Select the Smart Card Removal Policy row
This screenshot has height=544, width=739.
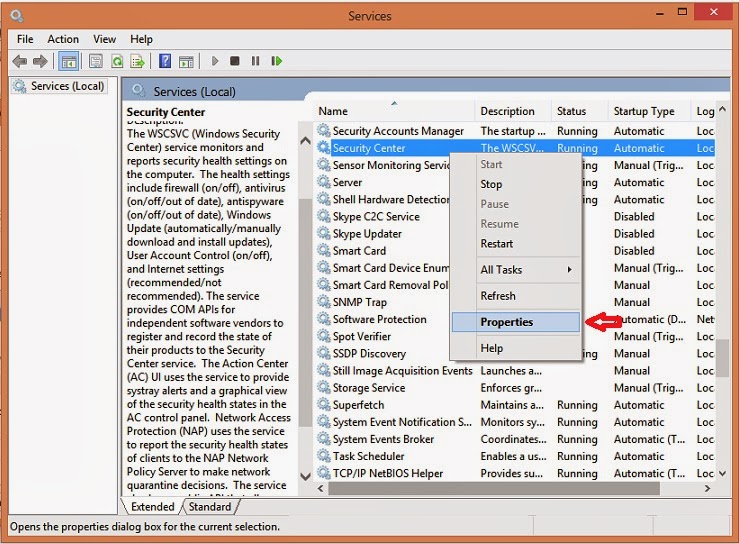coord(515,285)
